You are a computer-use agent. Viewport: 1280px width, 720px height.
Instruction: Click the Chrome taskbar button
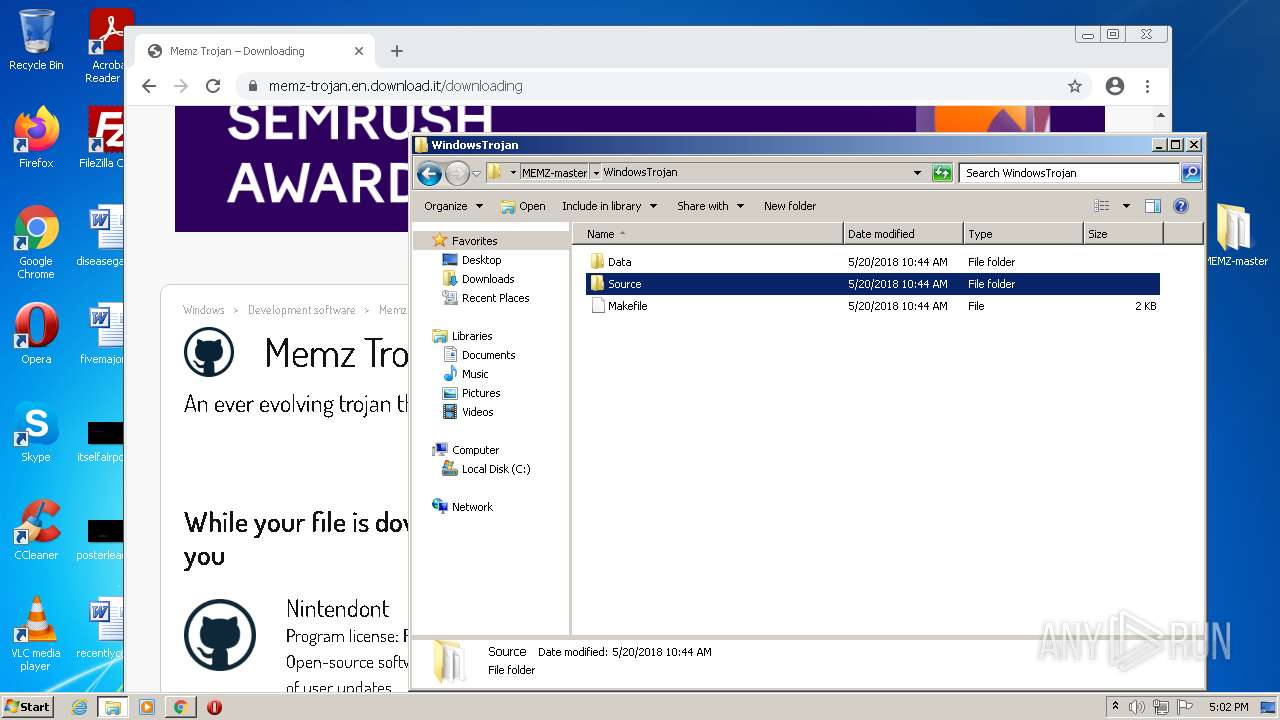(180, 707)
